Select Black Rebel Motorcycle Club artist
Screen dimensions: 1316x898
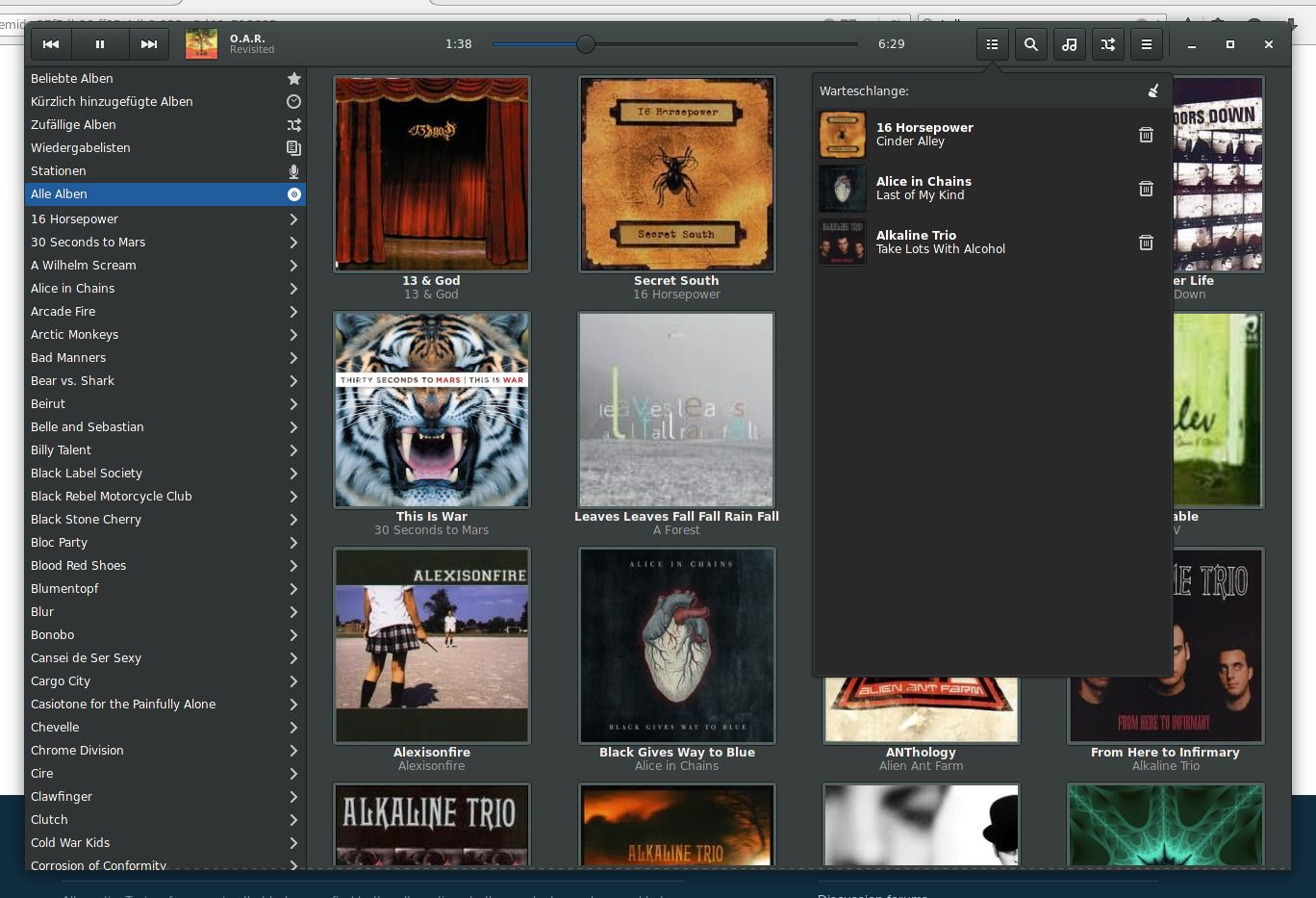pyautogui.click(x=165, y=497)
